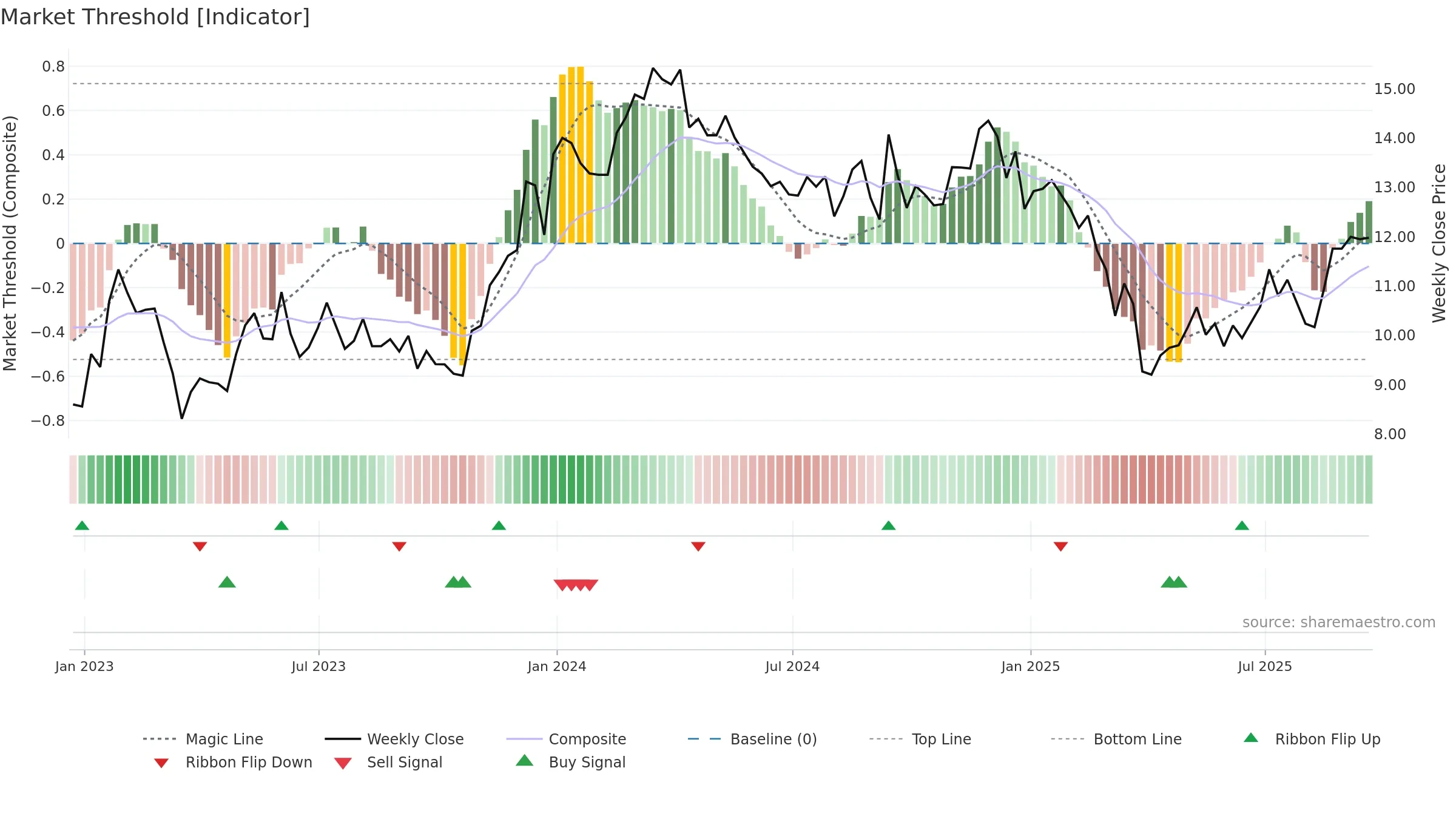Click the green triangle icon beside Buy Signal
Screen dimensions: 1456x819
[525, 760]
